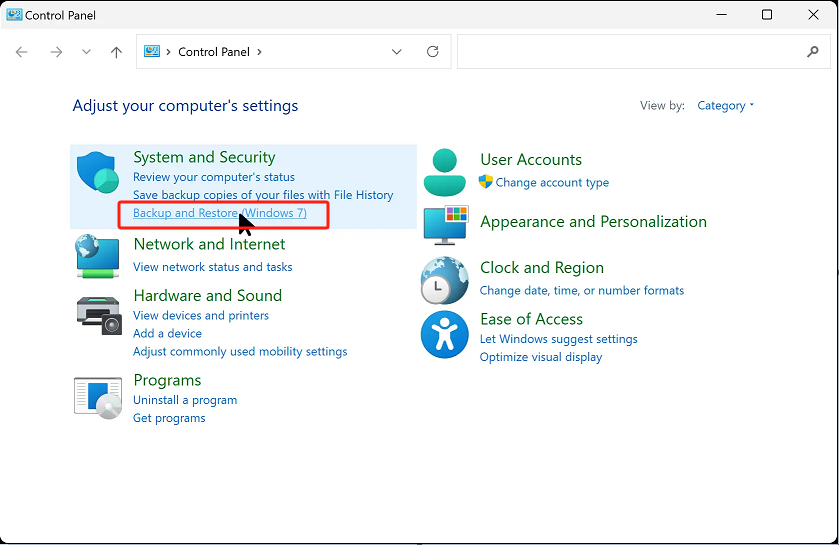Click the Control Panel breadcrumb text

[x=214, y=52]
